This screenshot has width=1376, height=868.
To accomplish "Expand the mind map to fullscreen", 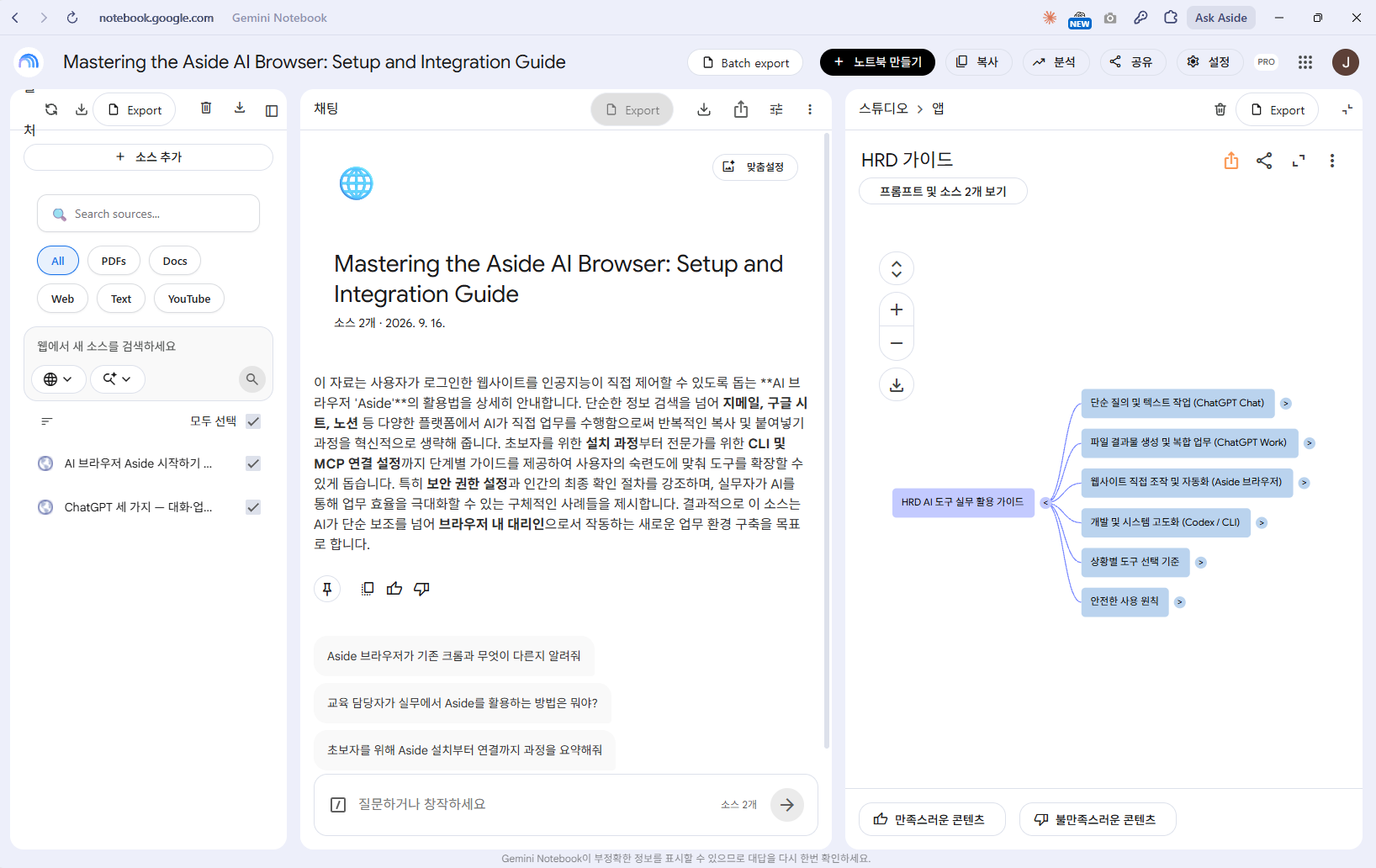I will (x=1299, y=161).
